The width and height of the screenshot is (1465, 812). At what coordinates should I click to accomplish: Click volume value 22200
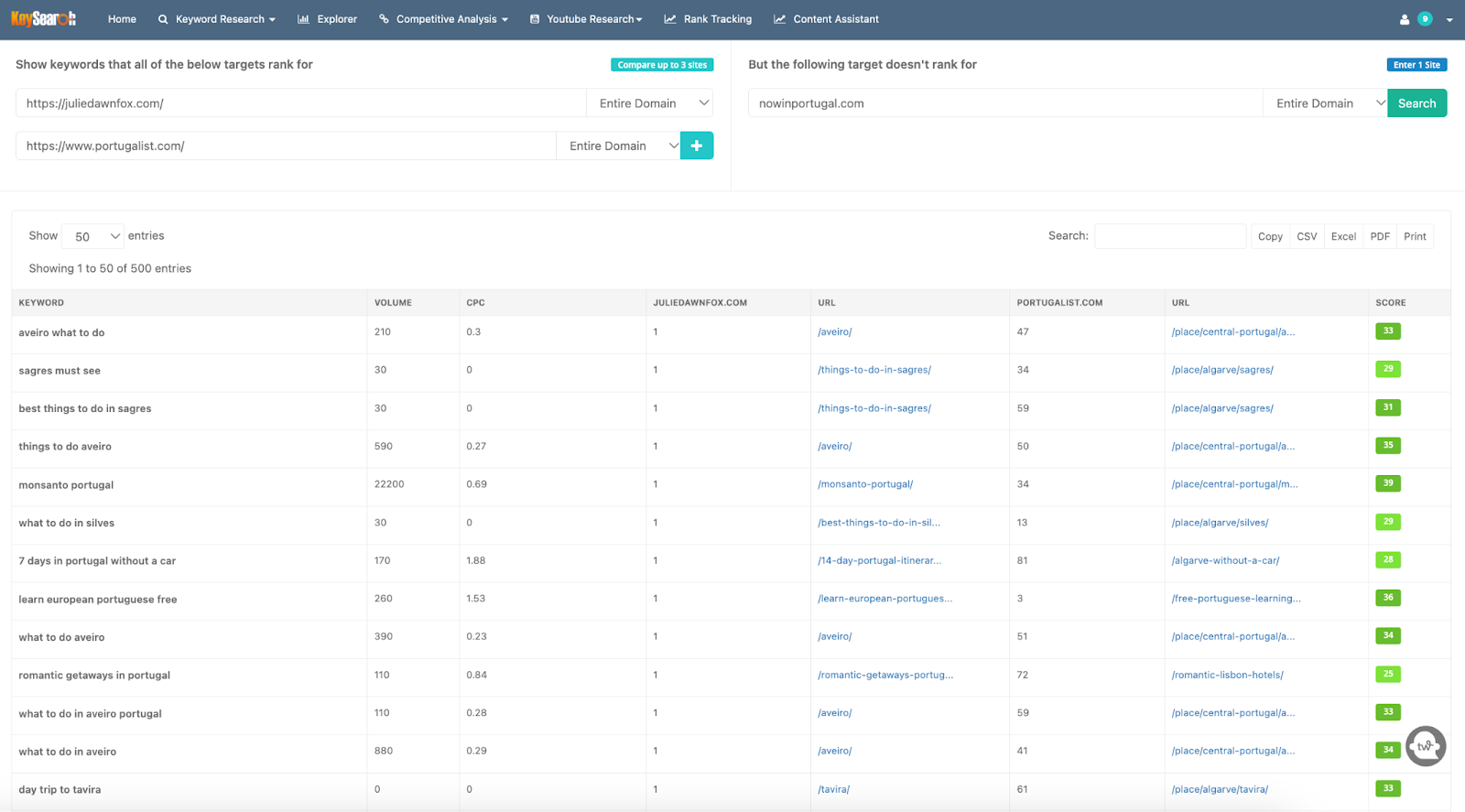pyautogui.click(x=389, y=484)
